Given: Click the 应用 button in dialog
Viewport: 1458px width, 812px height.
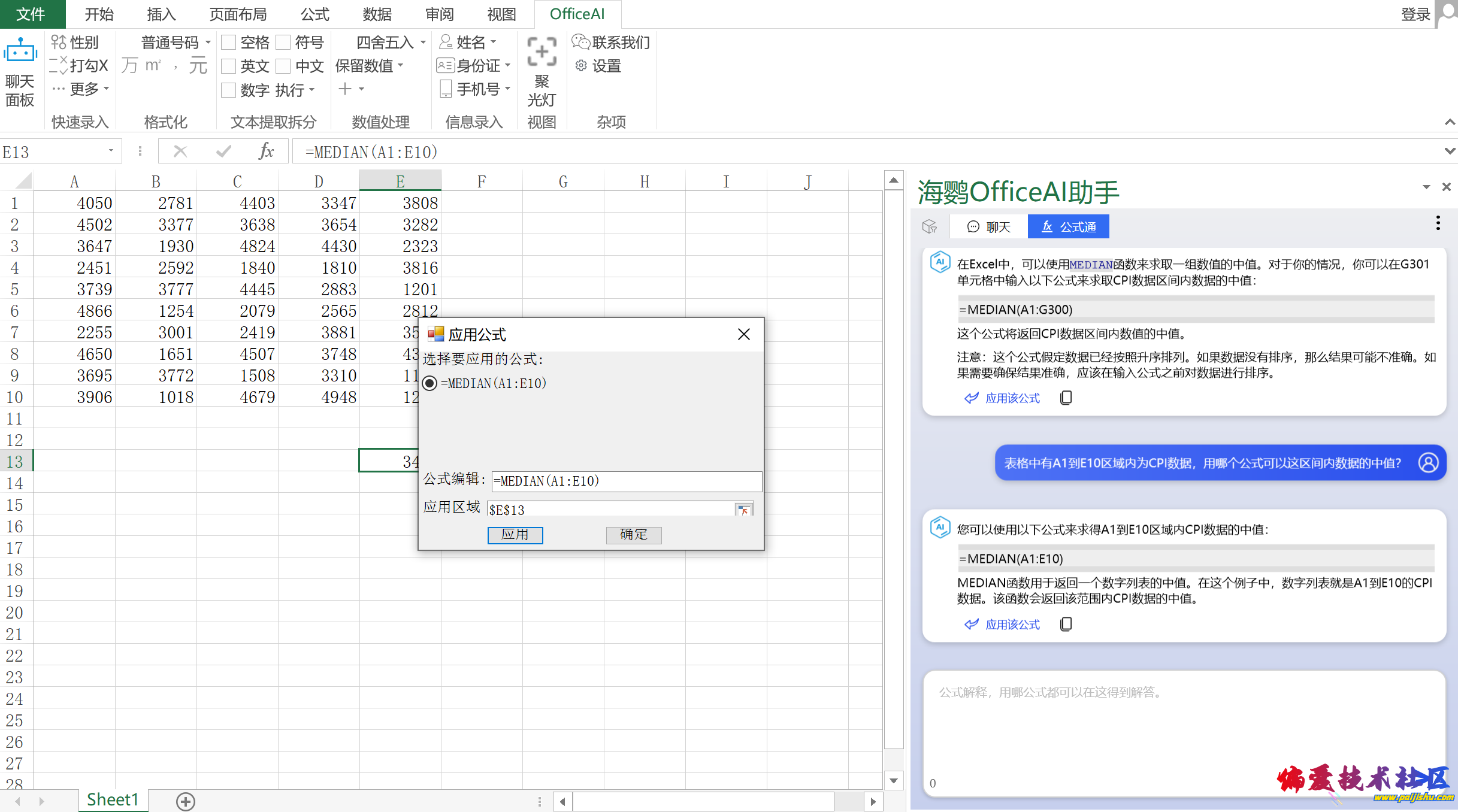Looking at the screenshot, I should pos(515,535).
